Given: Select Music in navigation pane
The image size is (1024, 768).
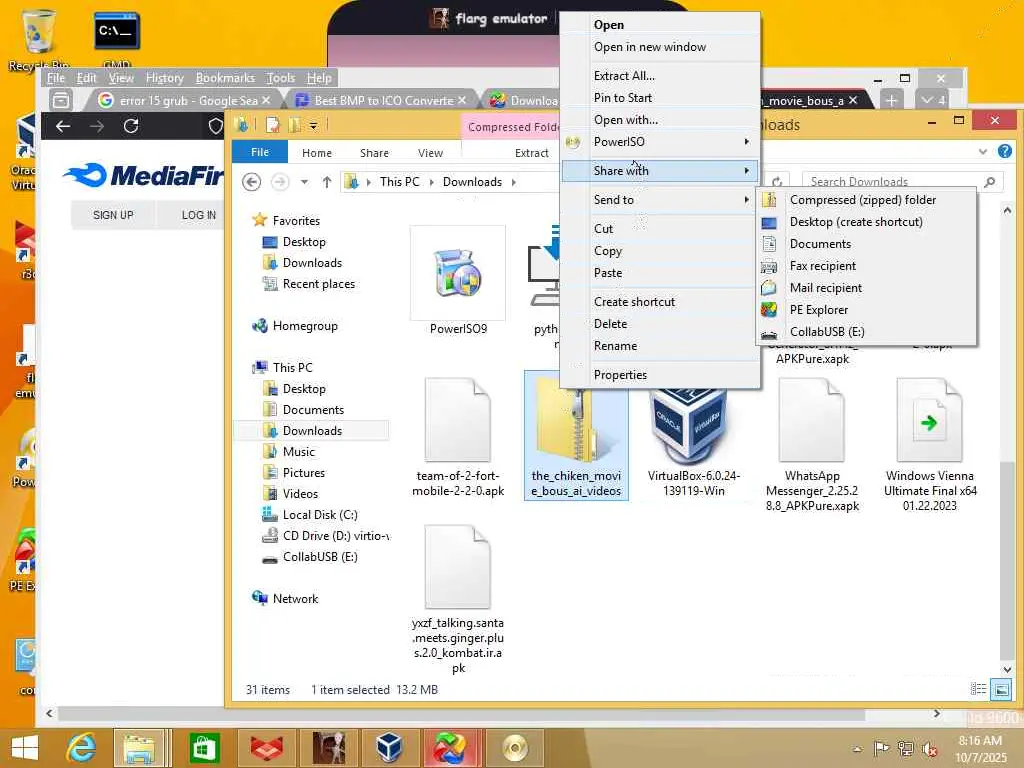Looking at the screenshot, I should 298,451.
